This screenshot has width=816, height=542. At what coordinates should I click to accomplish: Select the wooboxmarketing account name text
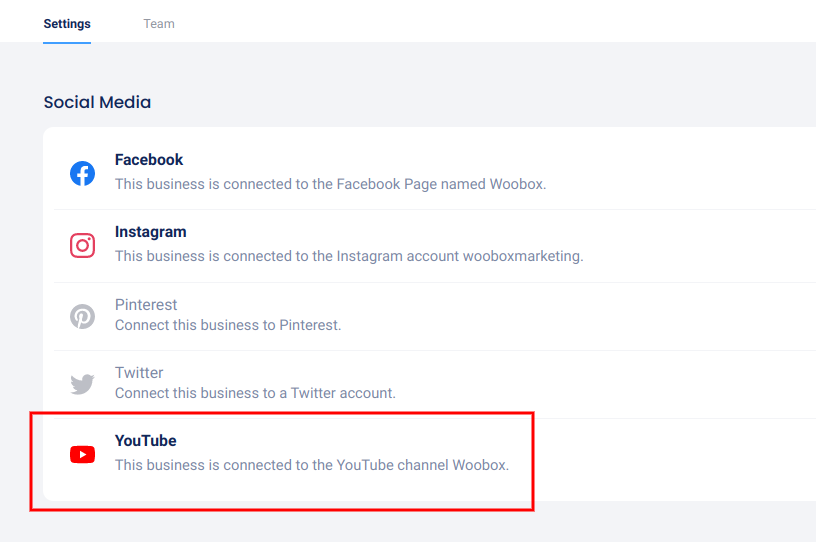pyautogui.click(x=521, y=256)
